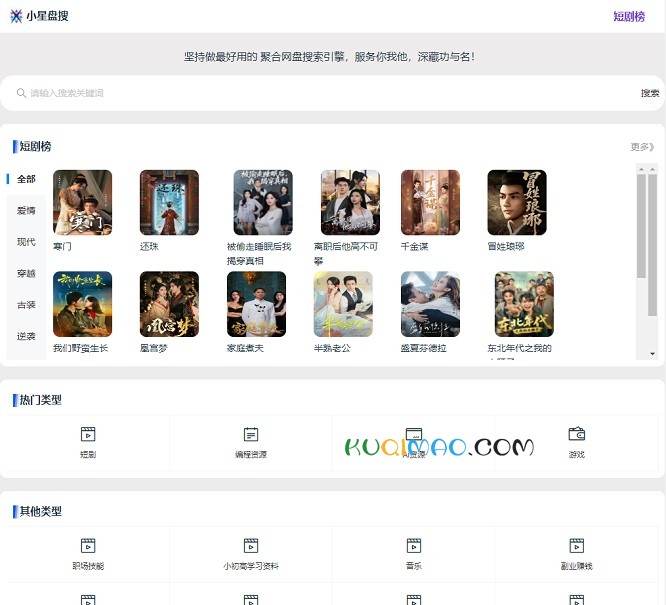Click the 我们野蛮生长 title text
Screen dimensions: 666x605
point(81,348)
